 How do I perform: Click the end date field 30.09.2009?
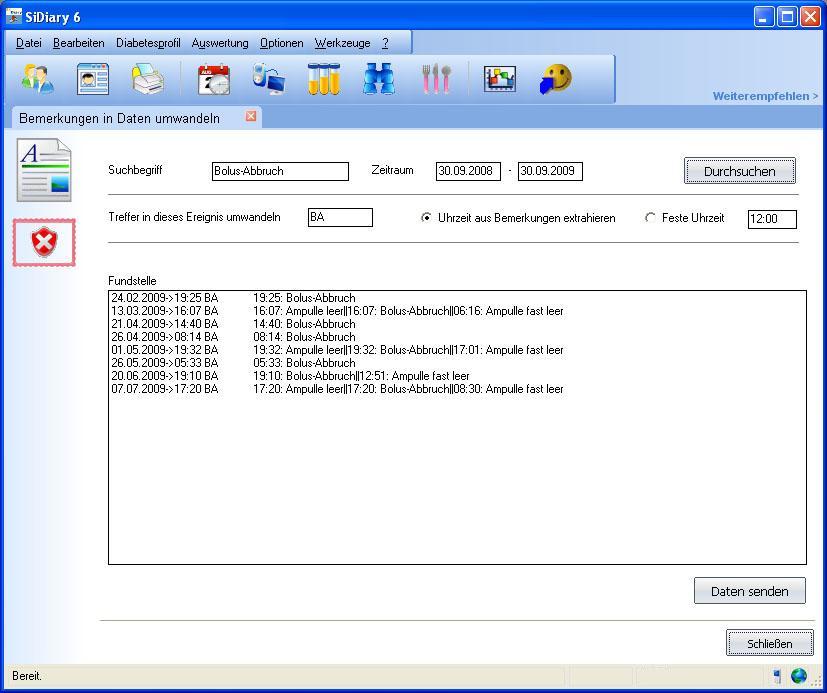pyautogui.click(x=550, y=171)
